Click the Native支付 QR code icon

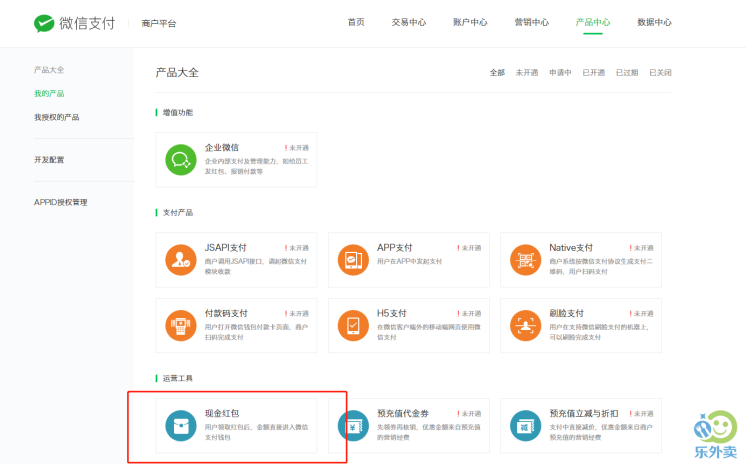(x=525, y=260)
